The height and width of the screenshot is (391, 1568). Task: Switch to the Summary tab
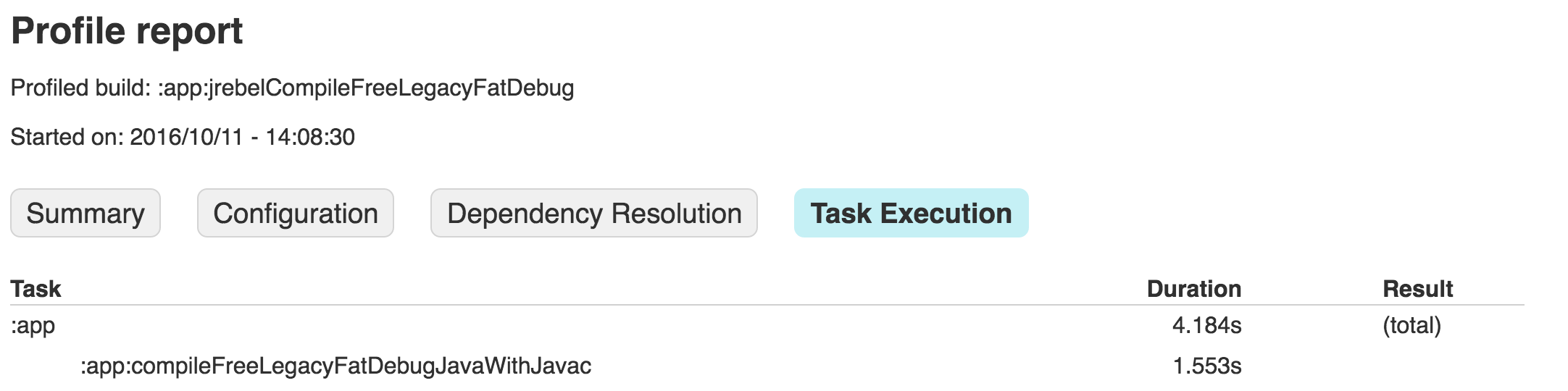tap(86, 214)
